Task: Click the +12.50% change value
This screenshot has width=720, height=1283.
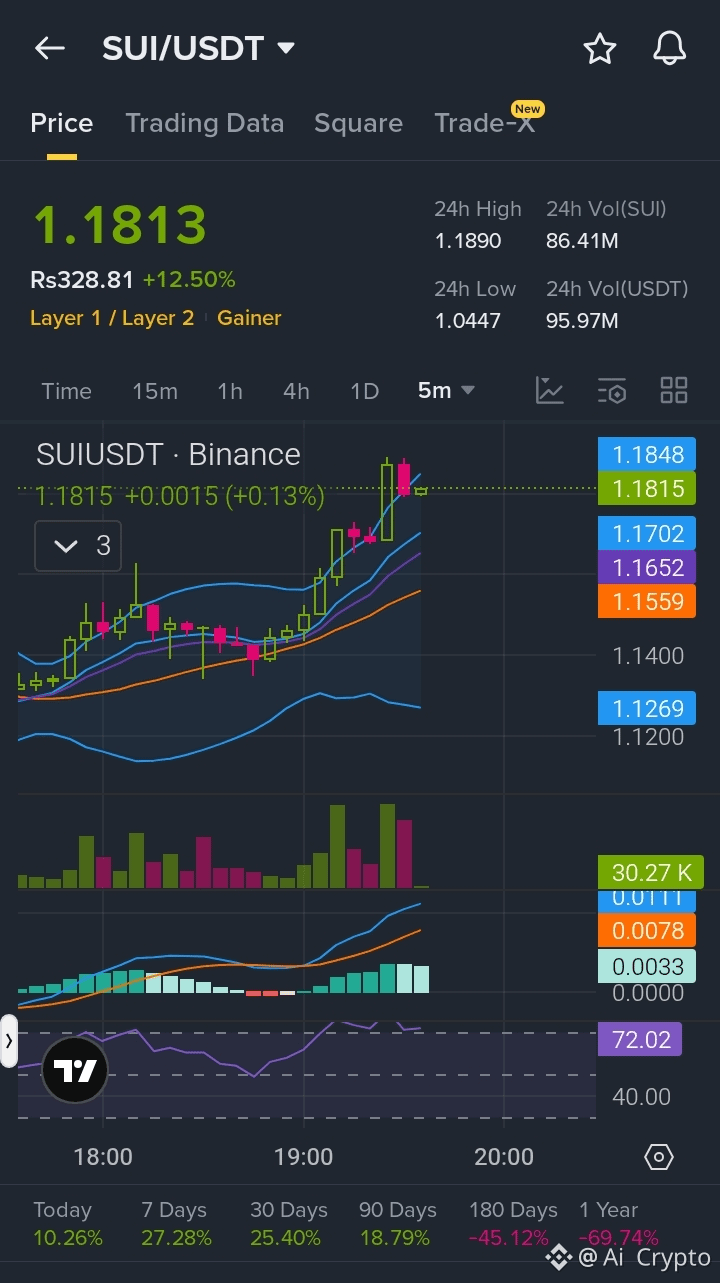Action: click(189, 280)
